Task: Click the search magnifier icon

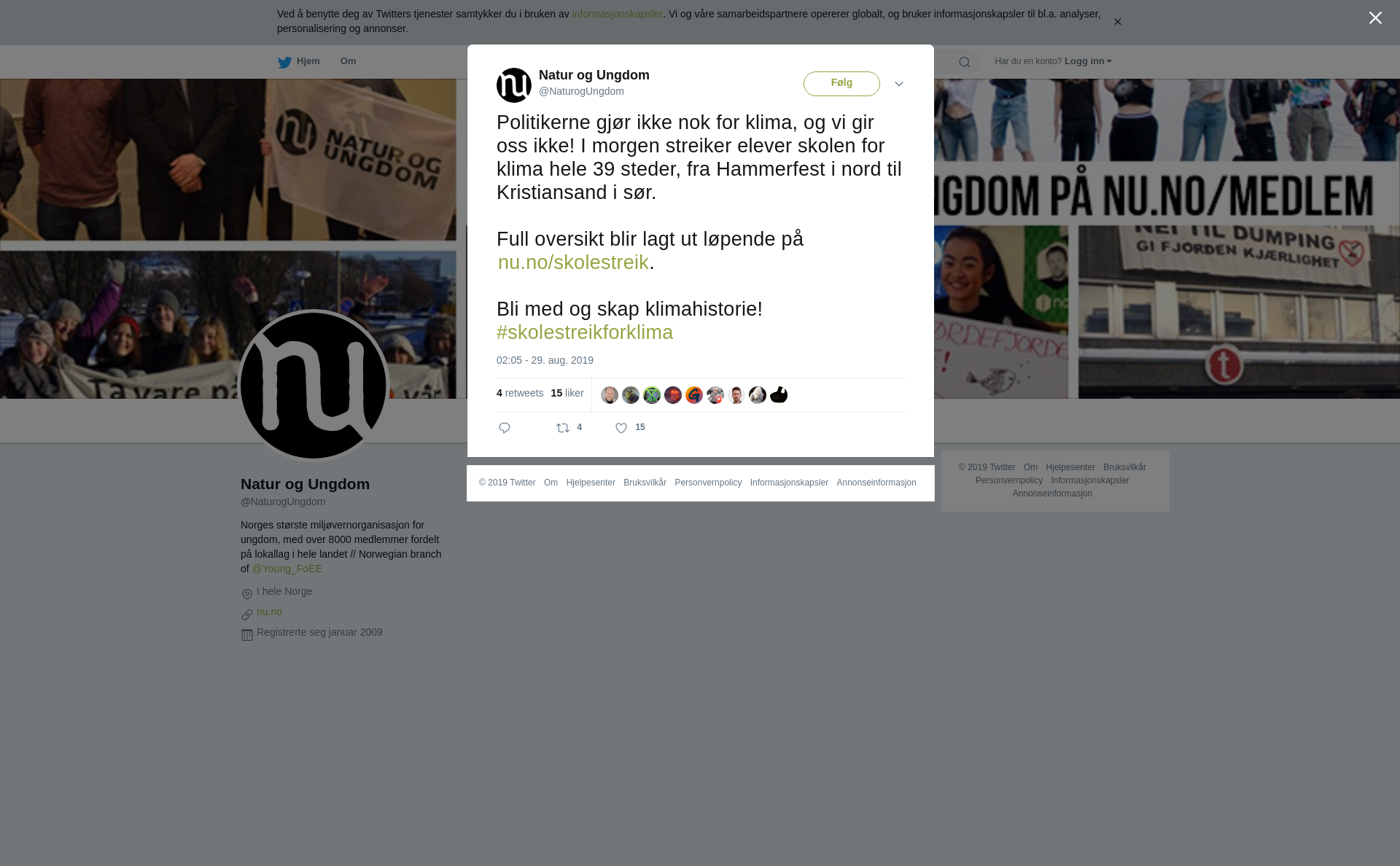Action: (x=964, y=62)
